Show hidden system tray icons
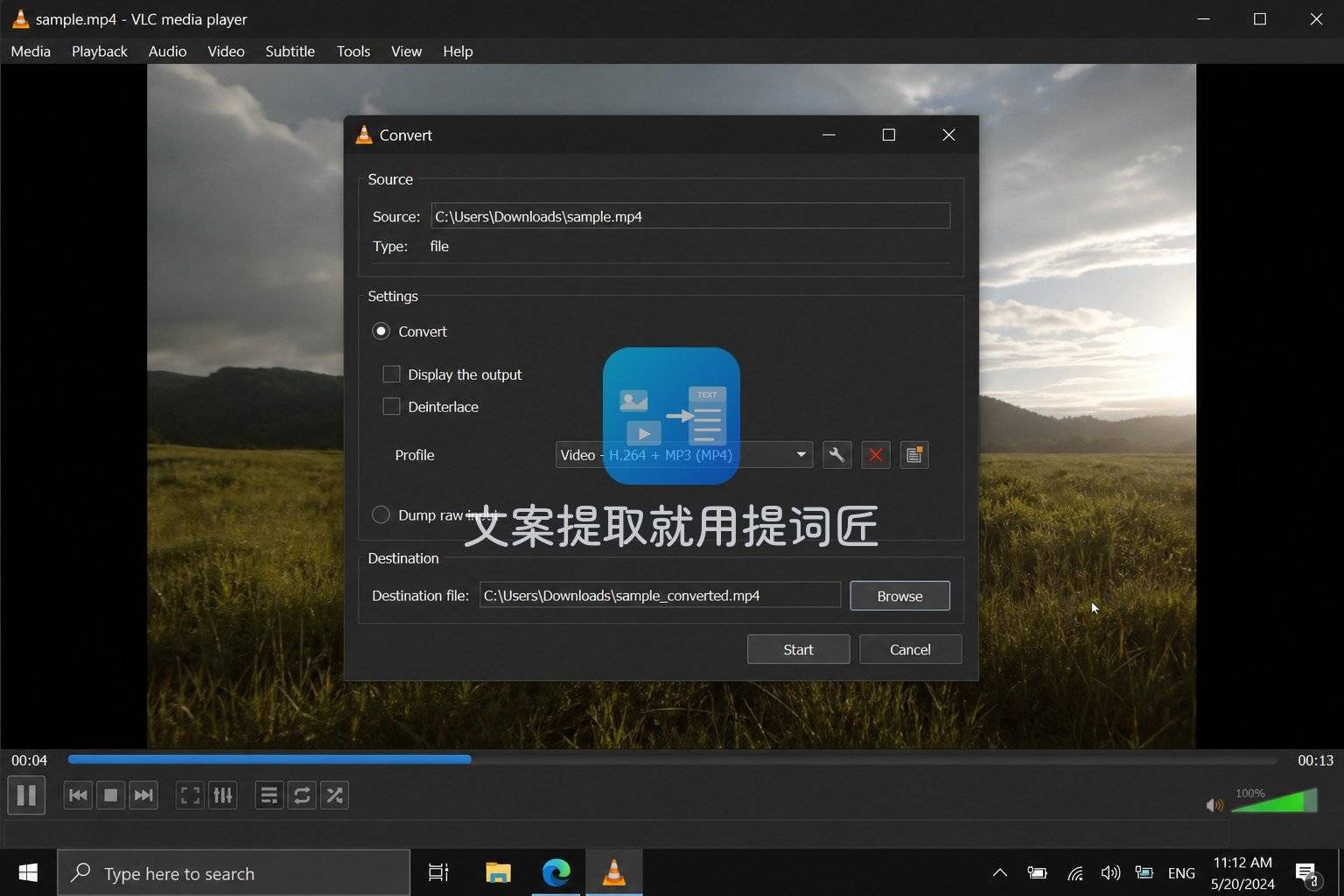This screenshot has height=896, width=1344. pyautogui.click(x=999, y=872)
